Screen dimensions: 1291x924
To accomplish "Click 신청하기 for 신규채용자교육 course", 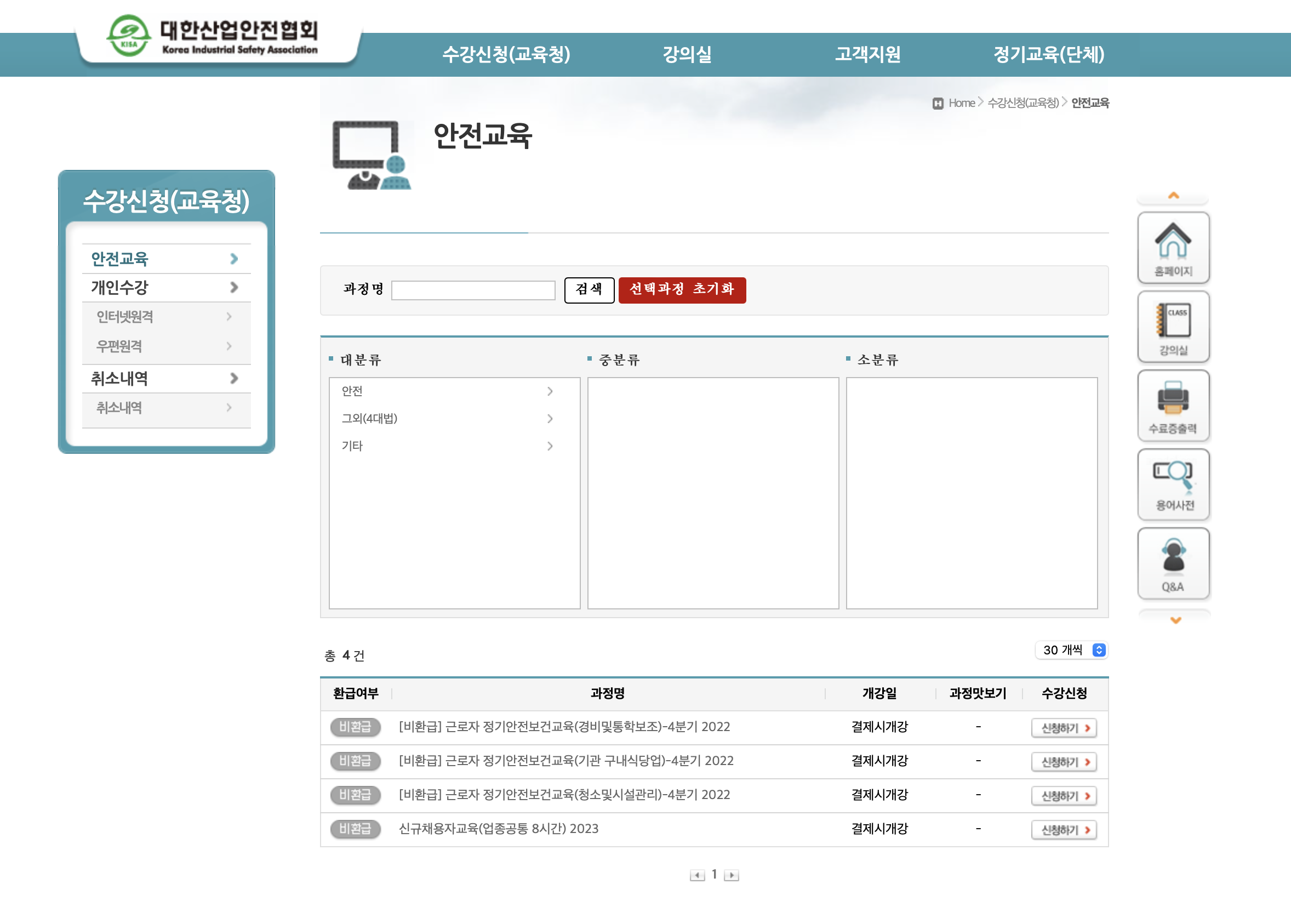I will click(x=1064, y=830).
